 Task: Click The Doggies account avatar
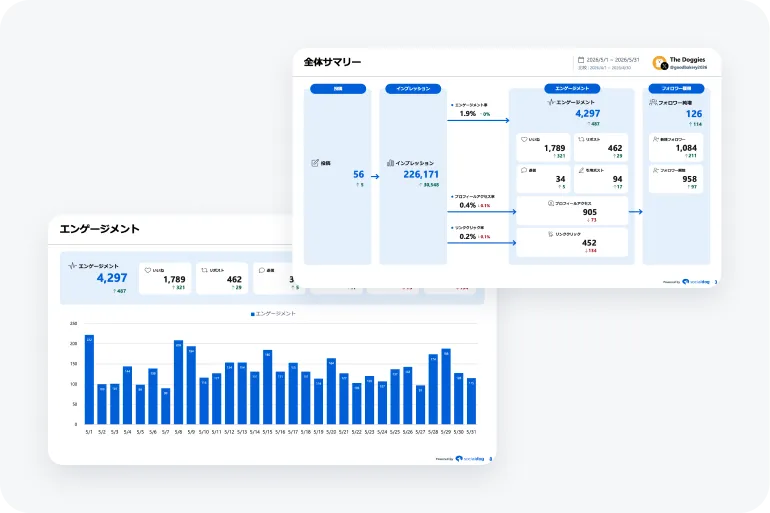click(660, 63)
